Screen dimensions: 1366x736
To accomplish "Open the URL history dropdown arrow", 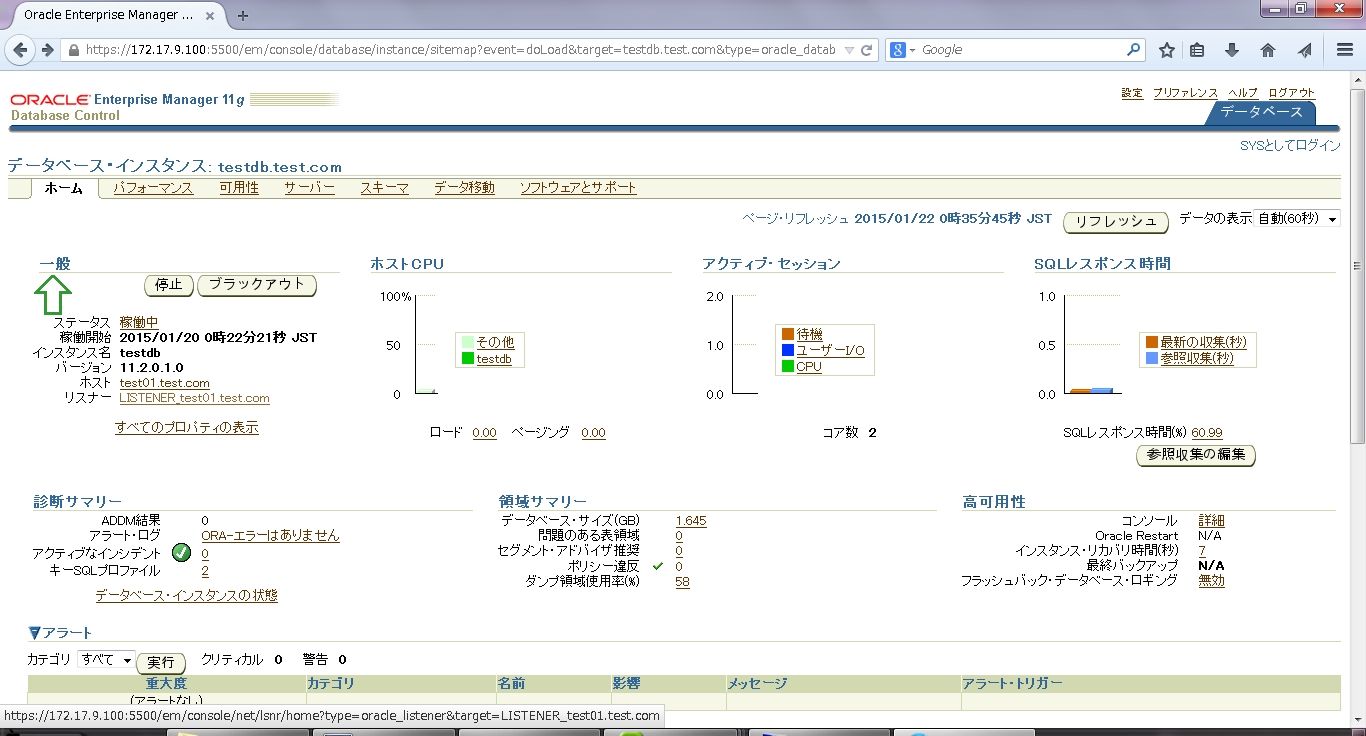I will [849, 50].
